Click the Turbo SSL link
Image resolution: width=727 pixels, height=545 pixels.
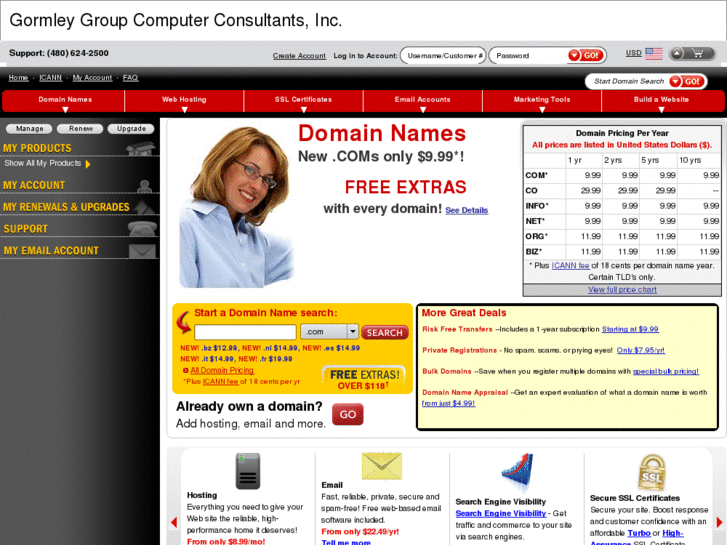click(x=639, y=533)
